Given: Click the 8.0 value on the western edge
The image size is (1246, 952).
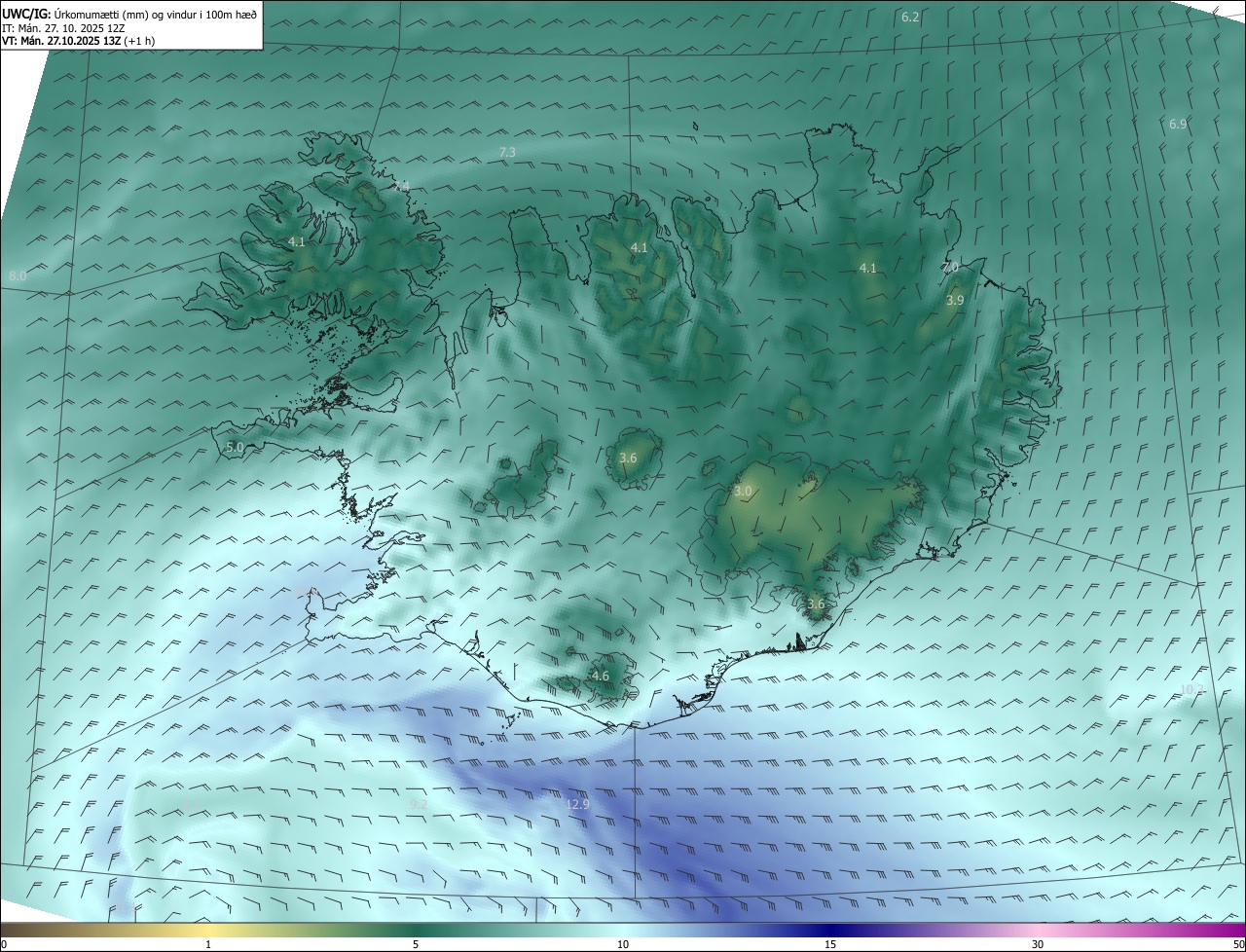Looking at the screenshot, I should pos(18,276).
